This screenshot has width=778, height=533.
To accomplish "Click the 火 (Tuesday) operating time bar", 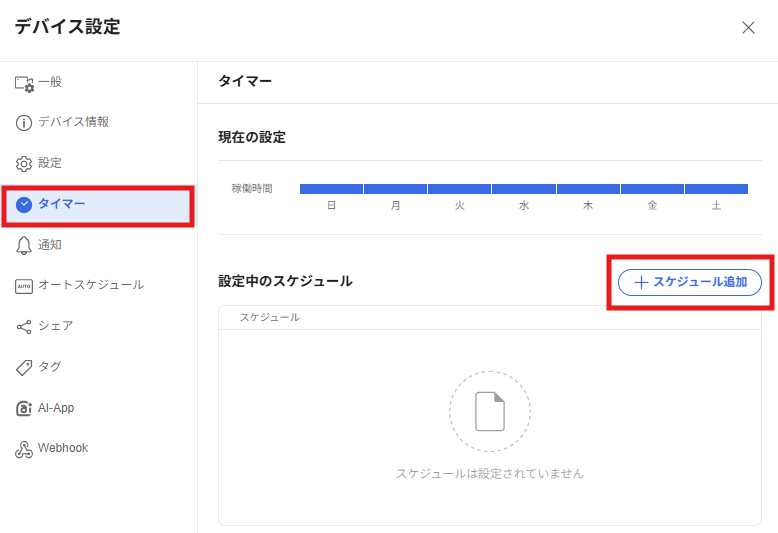I will [x=459, y=189].
